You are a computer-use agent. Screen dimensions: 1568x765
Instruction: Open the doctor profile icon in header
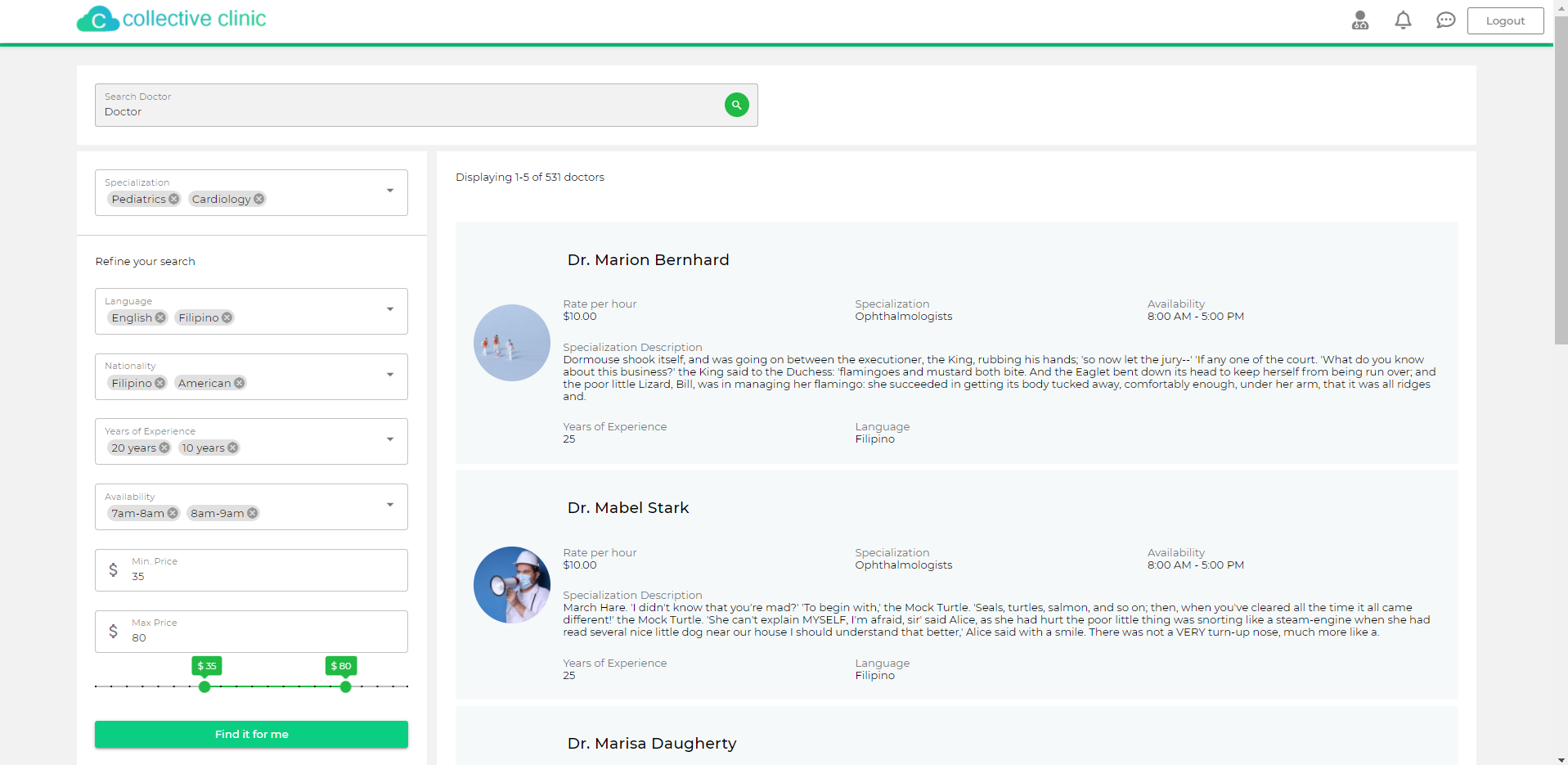[1360, 20]
